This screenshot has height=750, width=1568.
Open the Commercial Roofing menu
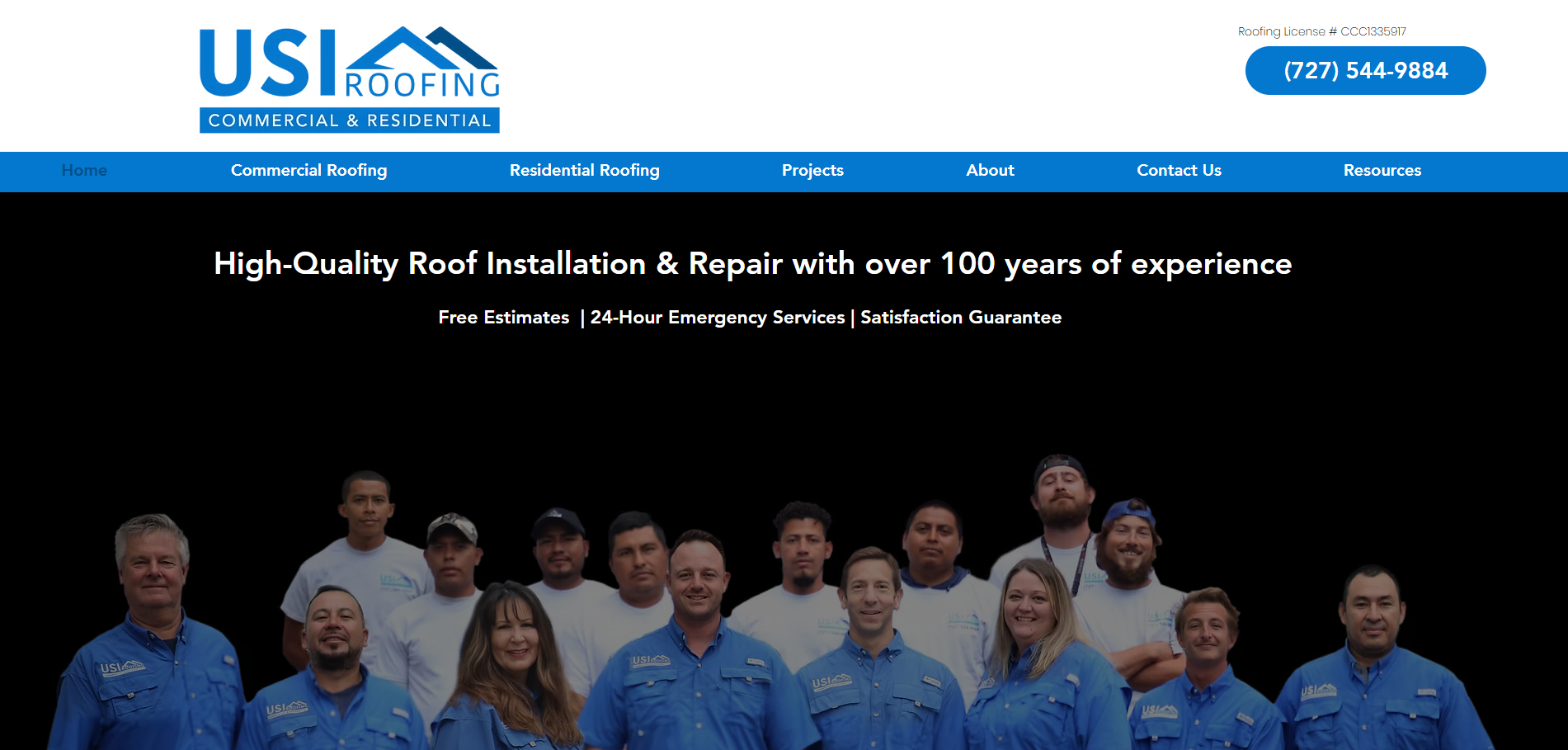tap(308, 171)
